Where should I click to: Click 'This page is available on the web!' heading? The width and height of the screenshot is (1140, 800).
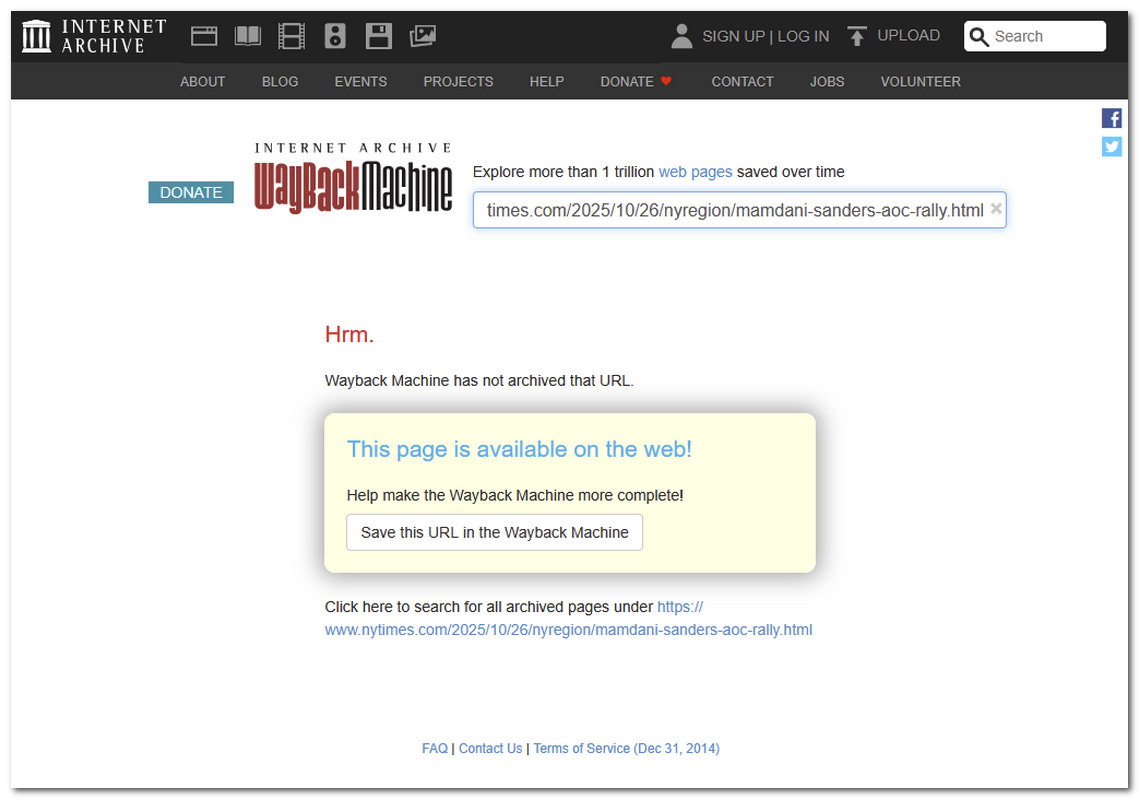coord(519,449)
